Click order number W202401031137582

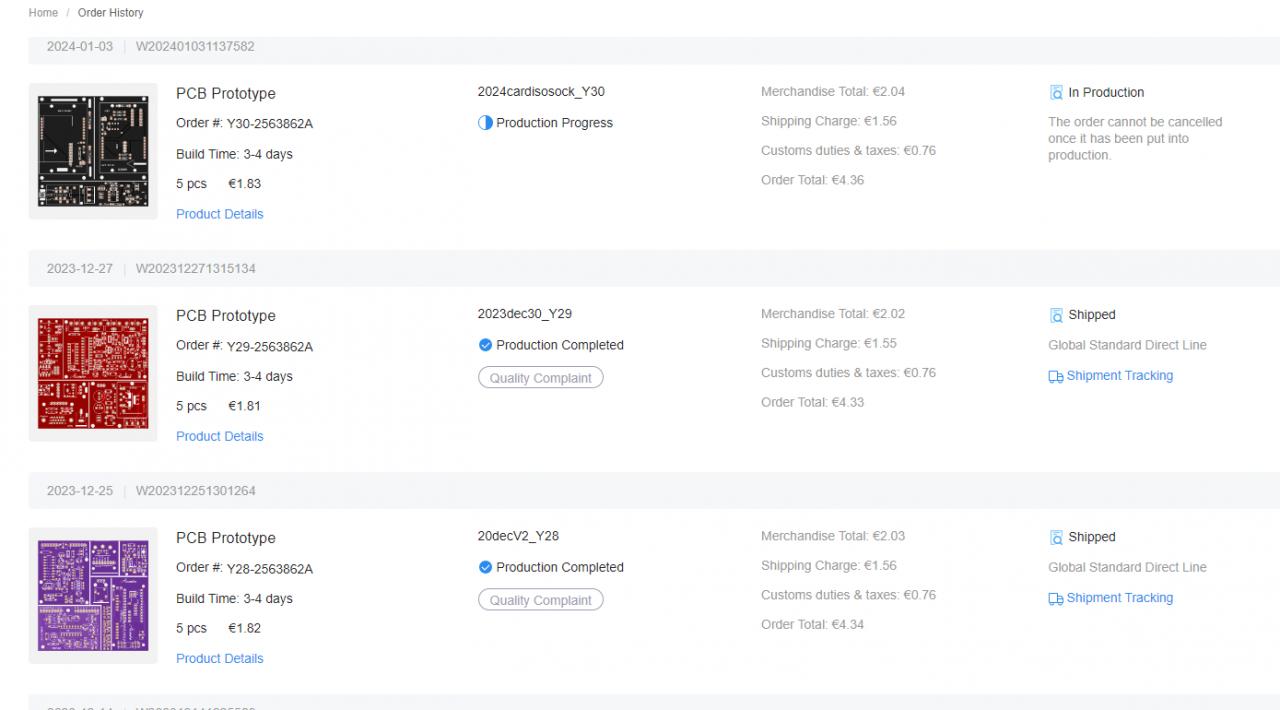click(195, 47)
